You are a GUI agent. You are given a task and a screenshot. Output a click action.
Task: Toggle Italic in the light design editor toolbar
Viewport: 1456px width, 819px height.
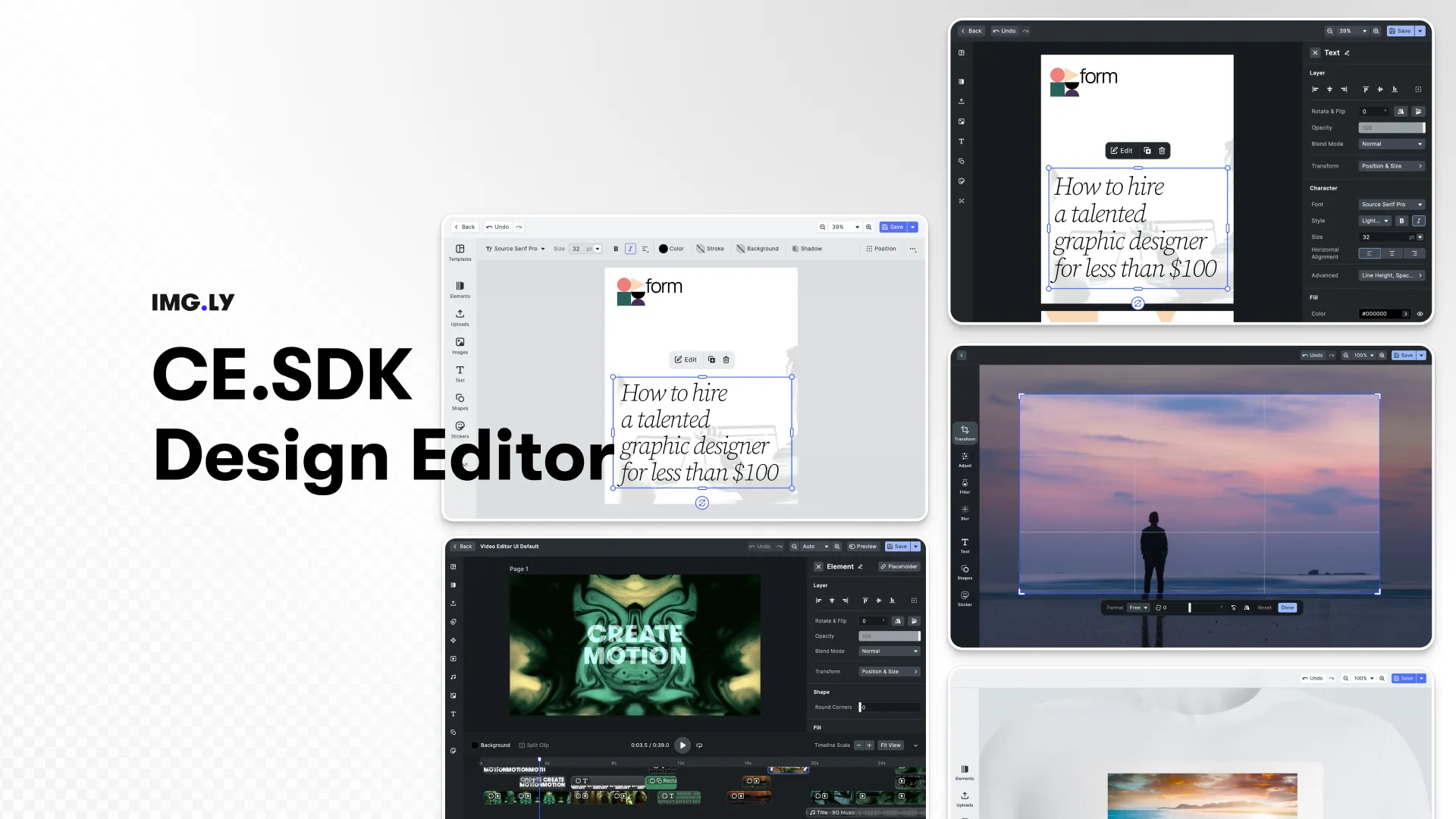click(630, 249)
